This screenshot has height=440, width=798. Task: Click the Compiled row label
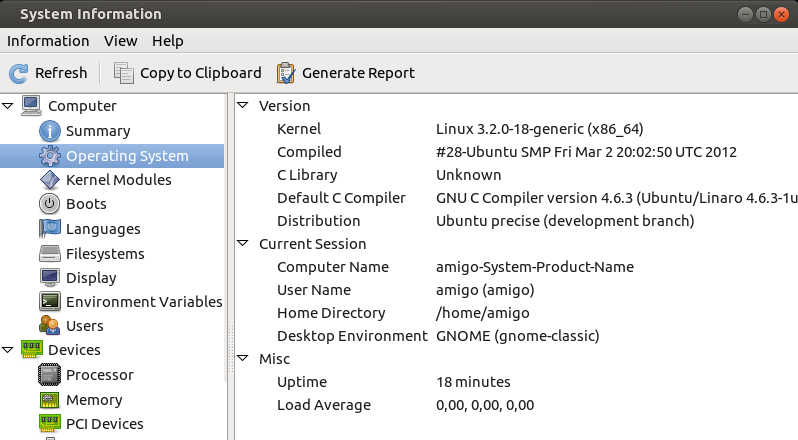[x=309, y=152]
